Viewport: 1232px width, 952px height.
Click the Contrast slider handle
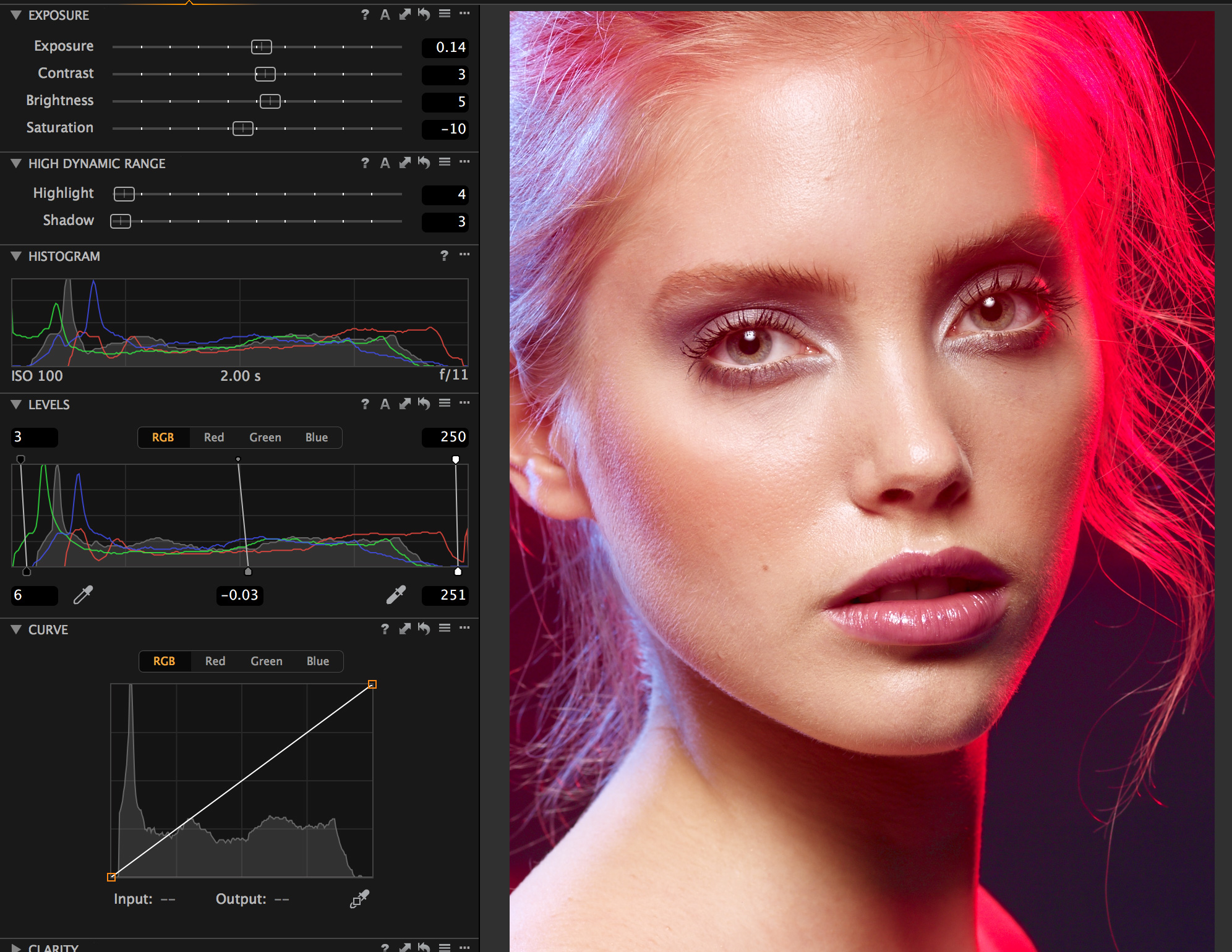click(265, 74)
